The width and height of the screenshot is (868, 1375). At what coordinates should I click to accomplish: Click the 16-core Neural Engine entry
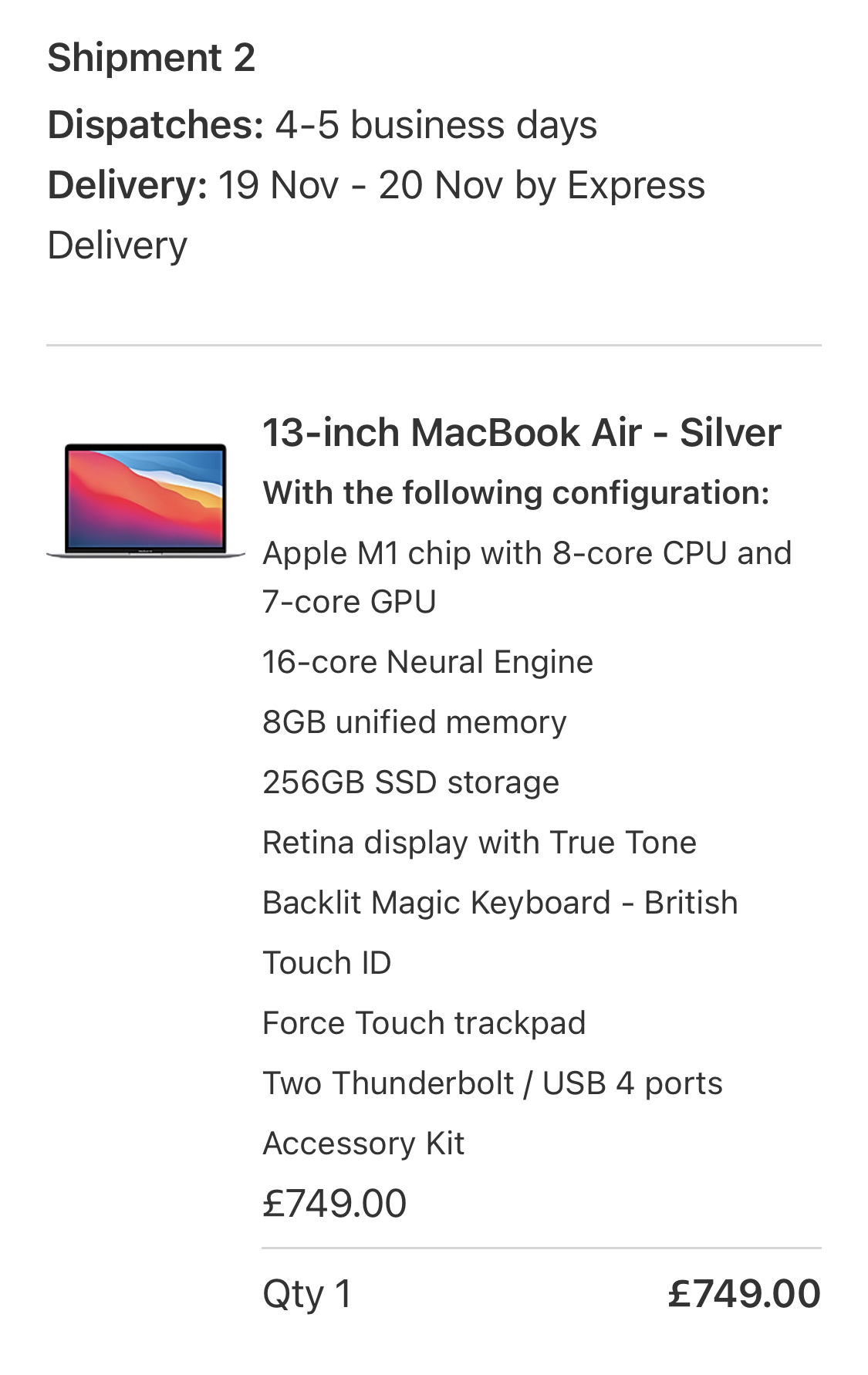coord(427,662)
